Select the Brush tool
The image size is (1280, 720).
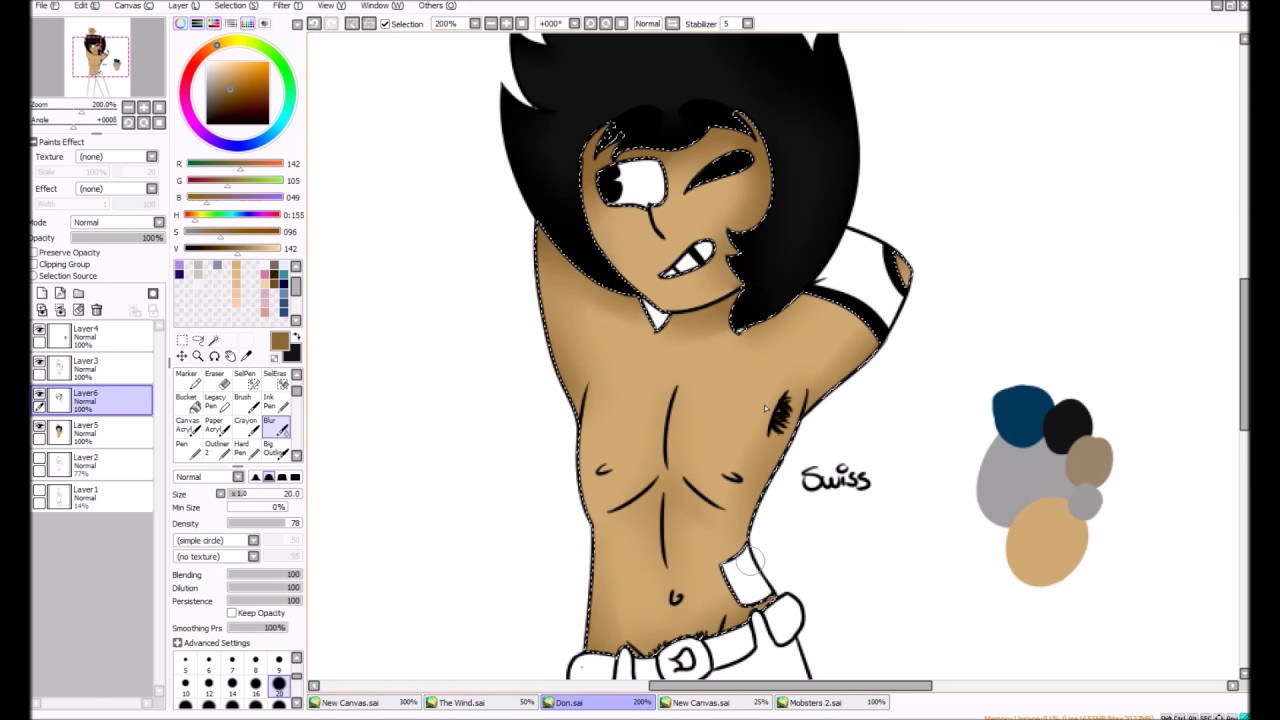pyautogui.click(x=245, y=403)
